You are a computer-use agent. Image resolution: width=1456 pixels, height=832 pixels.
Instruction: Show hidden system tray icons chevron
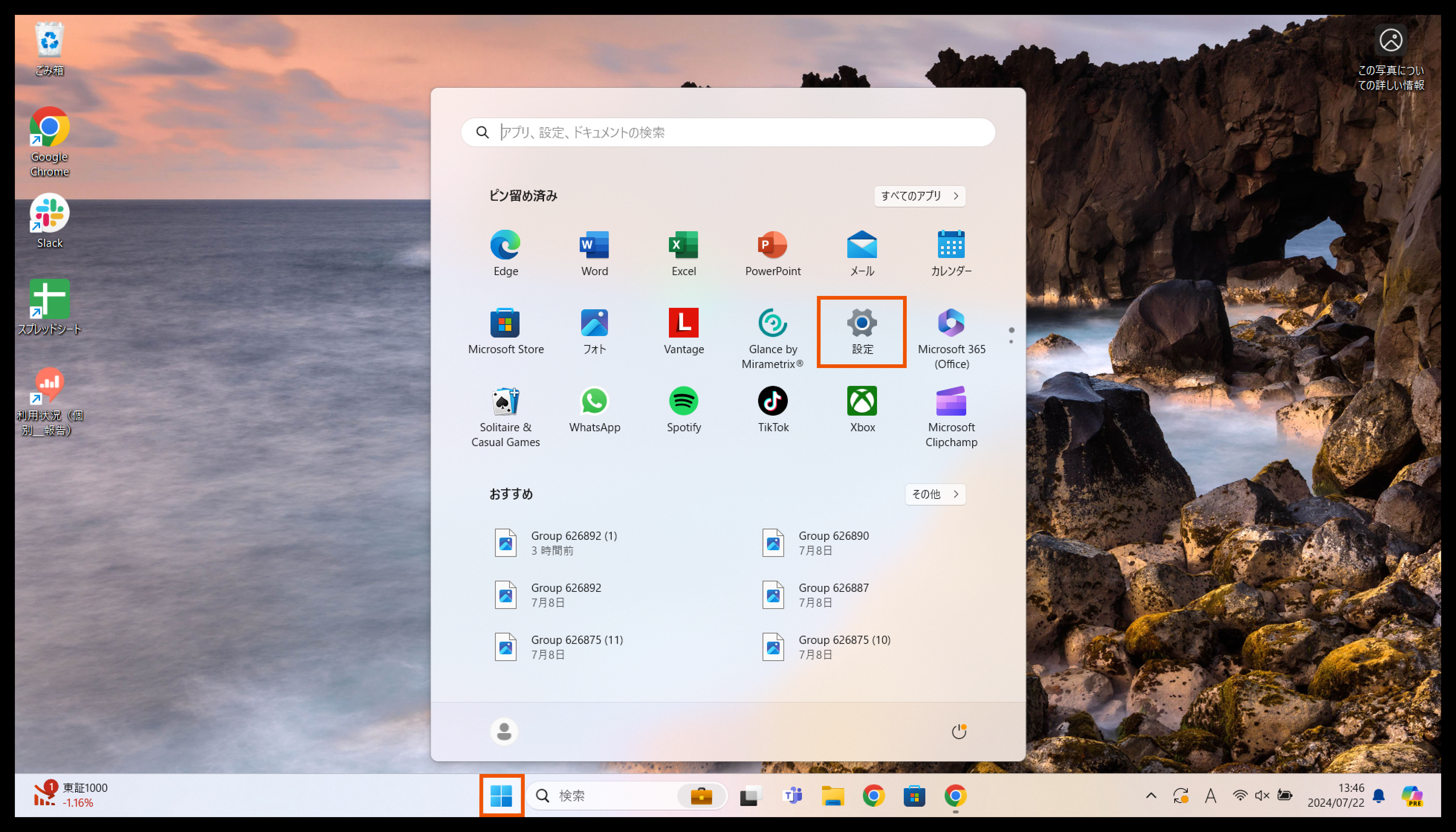click(1151, 796)
